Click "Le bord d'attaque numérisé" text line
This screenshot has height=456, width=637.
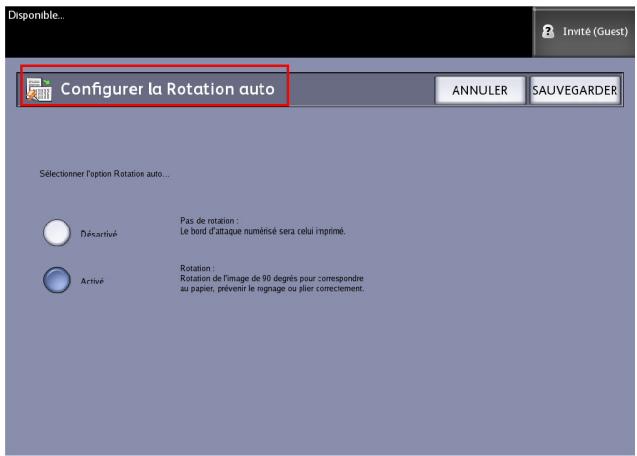[263, 231]
